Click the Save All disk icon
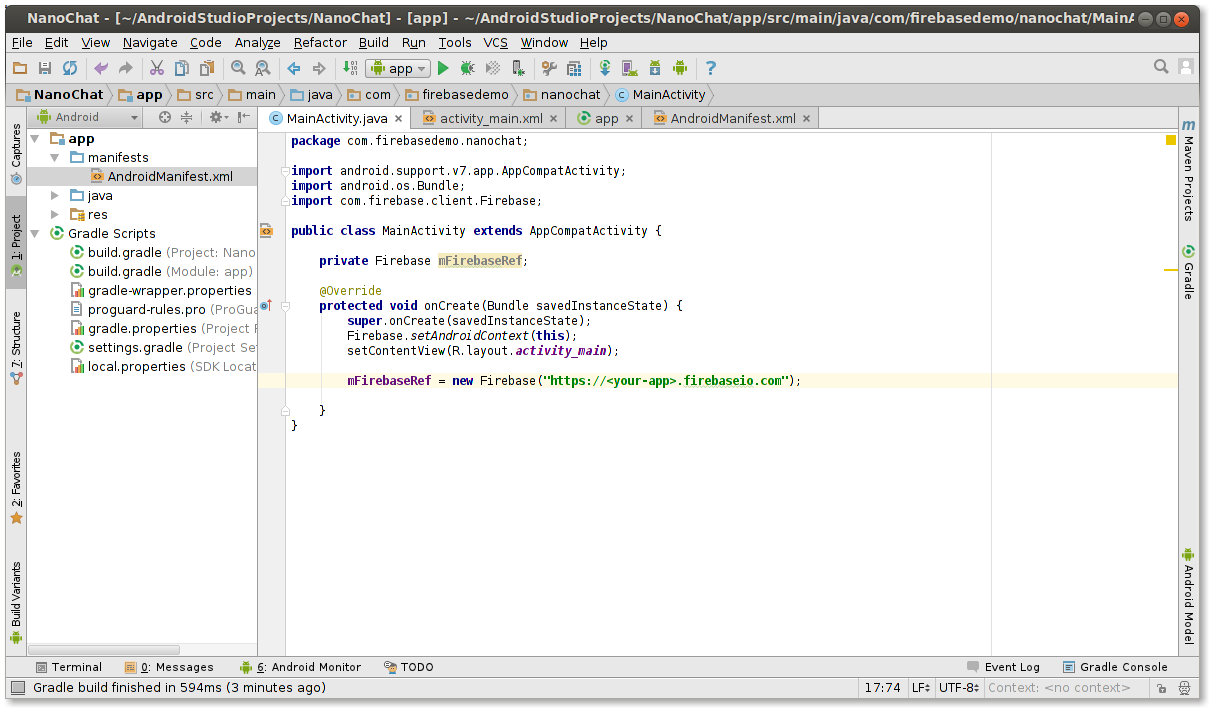 coord(45,68)
